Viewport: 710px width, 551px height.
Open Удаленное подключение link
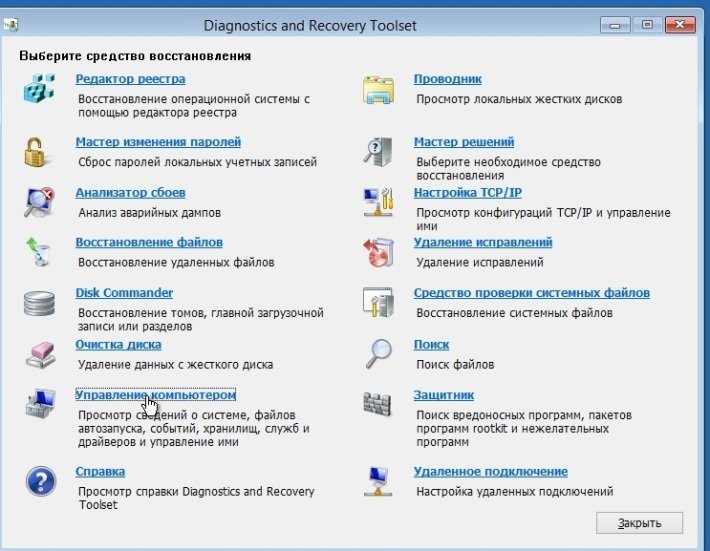tap(490, 471)
